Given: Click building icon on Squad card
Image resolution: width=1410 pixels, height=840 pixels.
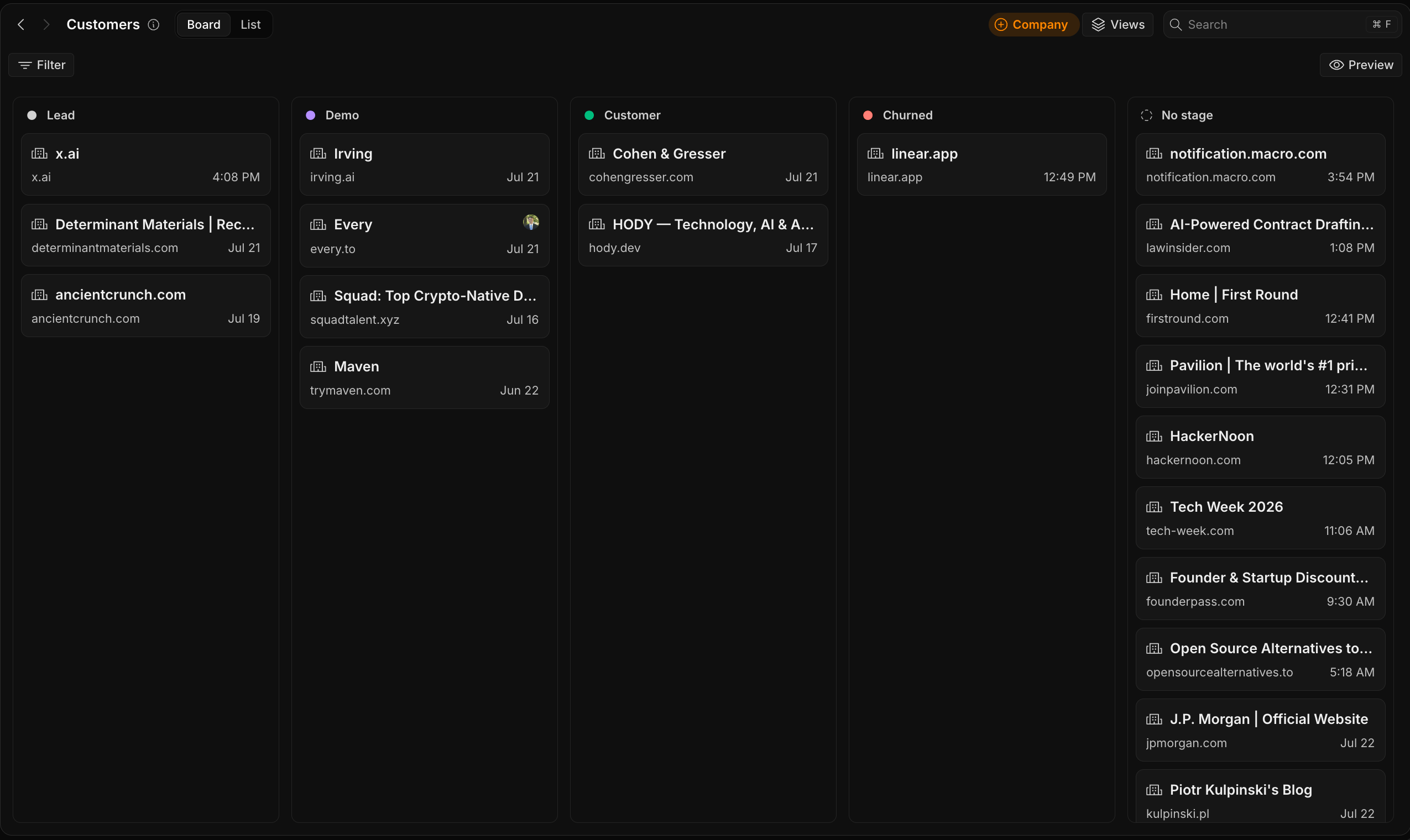Looking at the screenshot, I should point(318,296).
